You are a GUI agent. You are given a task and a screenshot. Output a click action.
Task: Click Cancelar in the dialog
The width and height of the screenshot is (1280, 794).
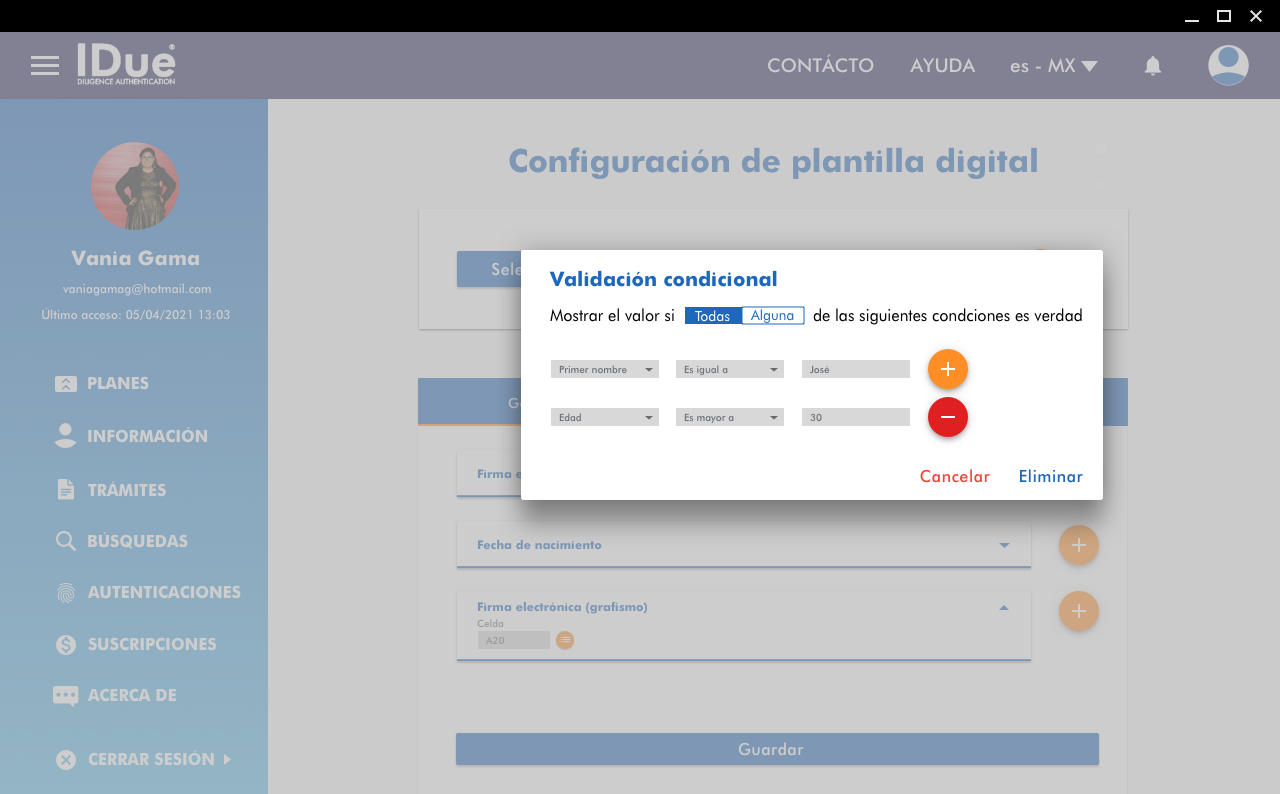pyautogui.click(x=954, y=477)
